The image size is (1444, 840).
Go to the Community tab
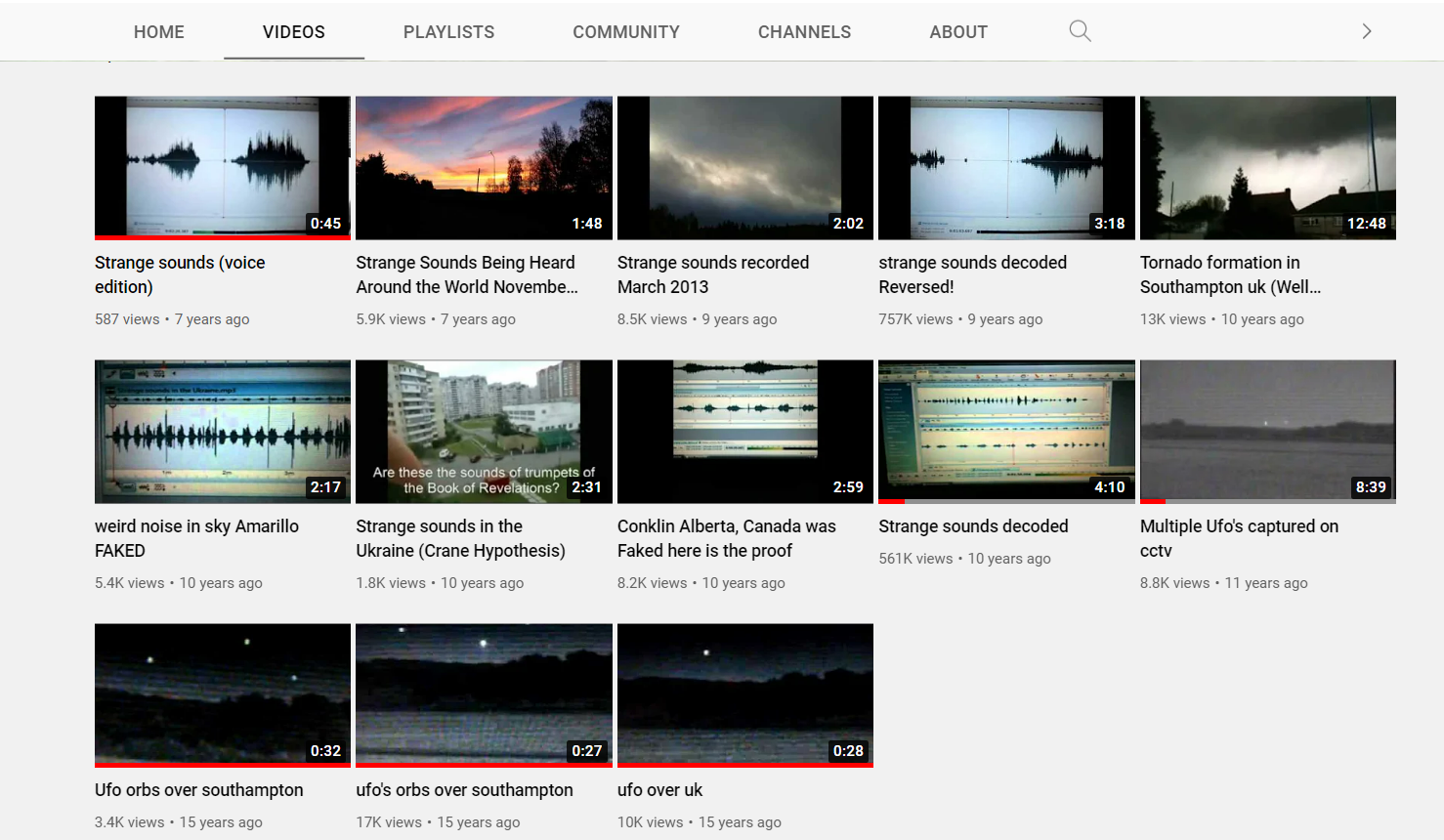pyautogui.click(x=625, y=32)
